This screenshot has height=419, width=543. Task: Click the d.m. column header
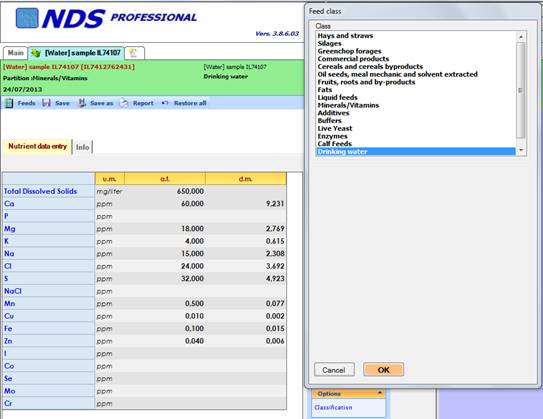tap(246, 179)
